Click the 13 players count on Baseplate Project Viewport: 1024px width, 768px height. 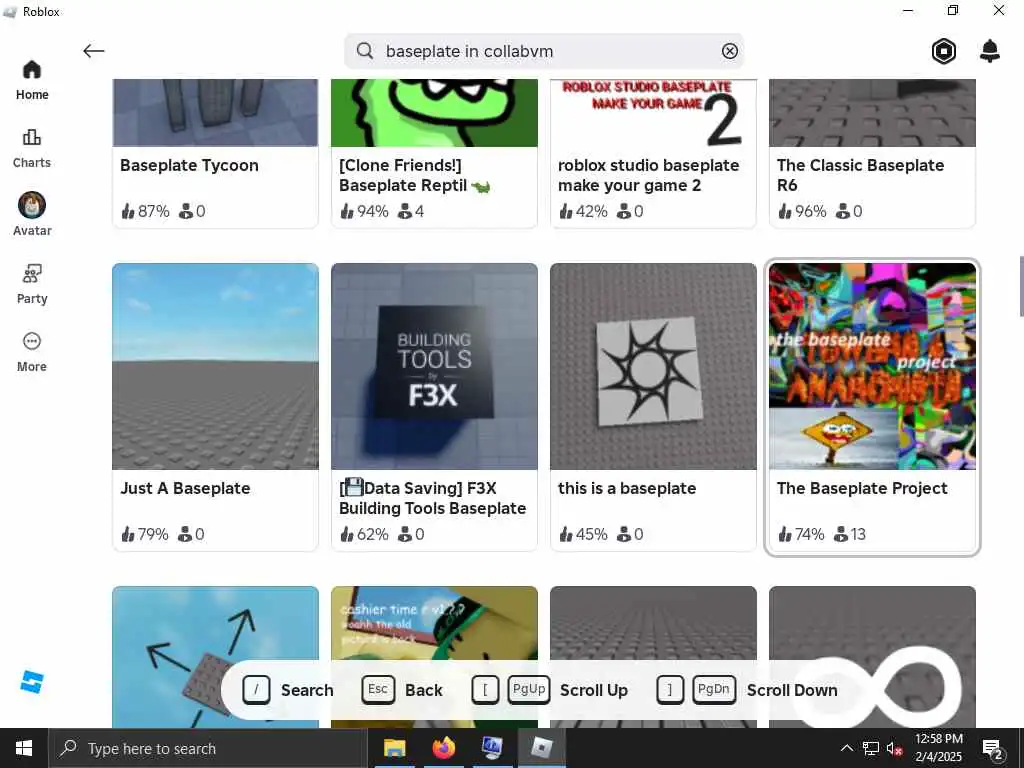(850, 534)
